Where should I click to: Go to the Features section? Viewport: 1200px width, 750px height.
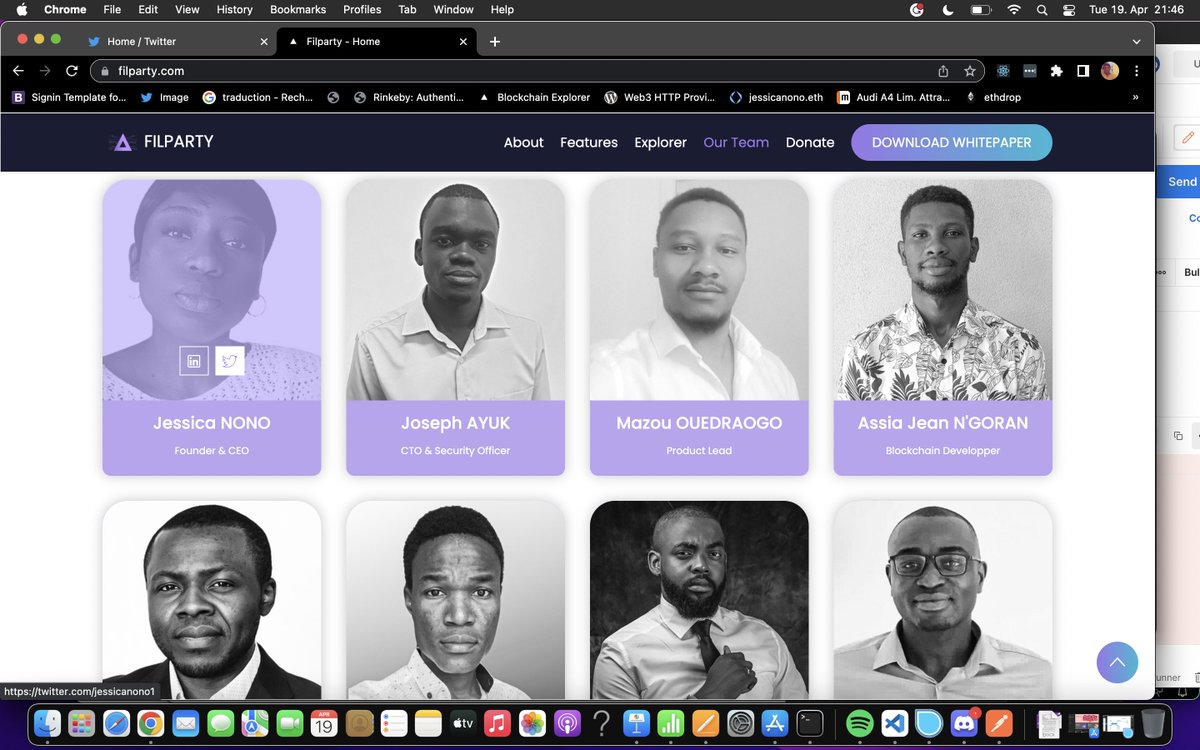tap(589, 142)
